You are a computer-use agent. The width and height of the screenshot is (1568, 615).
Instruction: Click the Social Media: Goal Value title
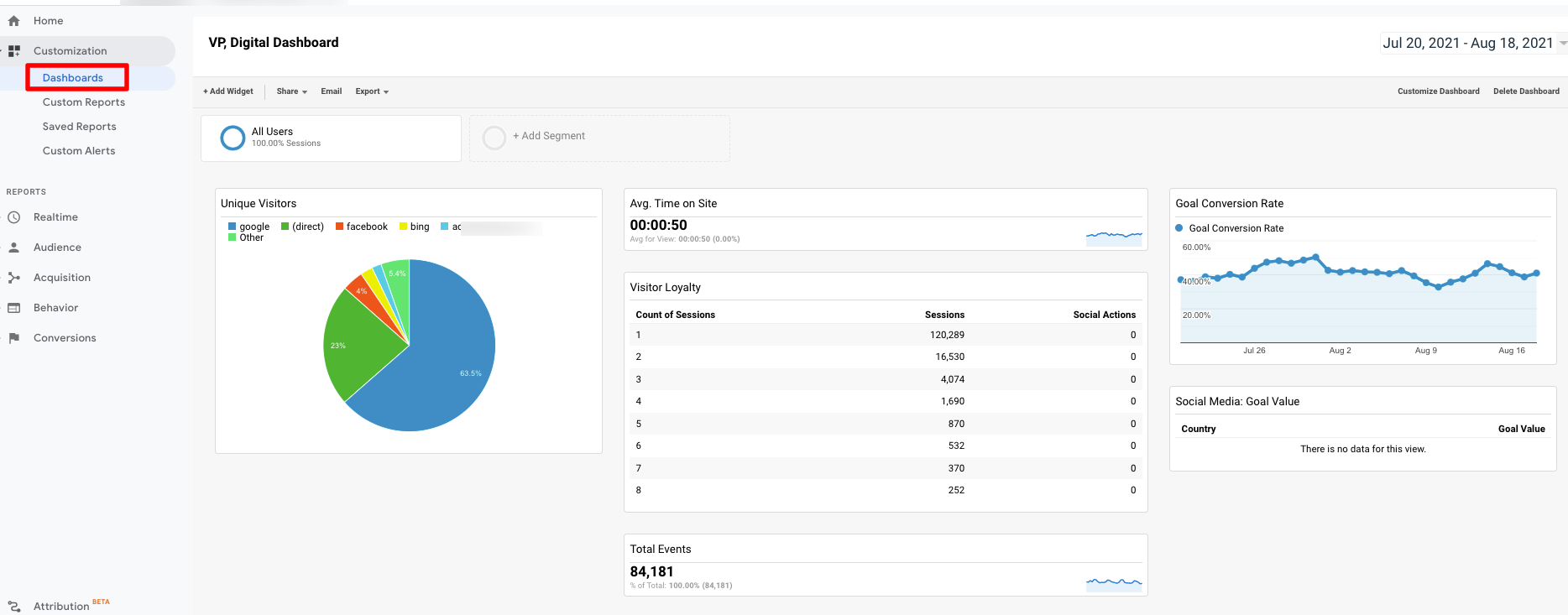[1237, 402]
